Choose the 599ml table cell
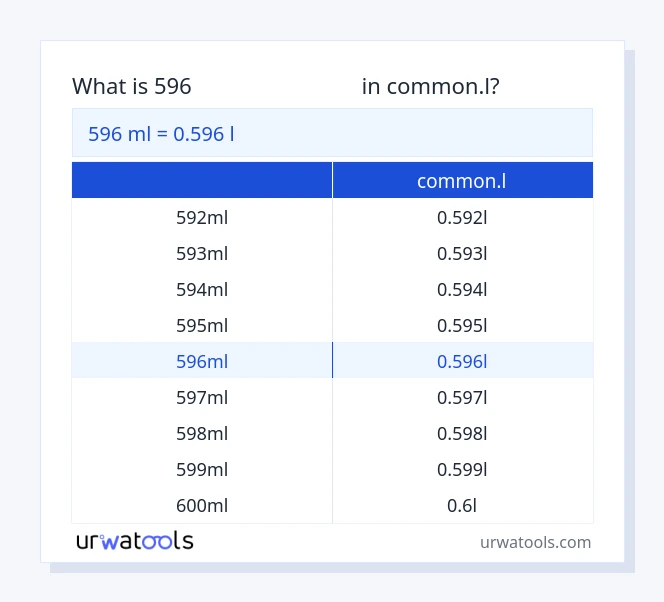This screenshot has width=664, height=602. click(202, 469)
